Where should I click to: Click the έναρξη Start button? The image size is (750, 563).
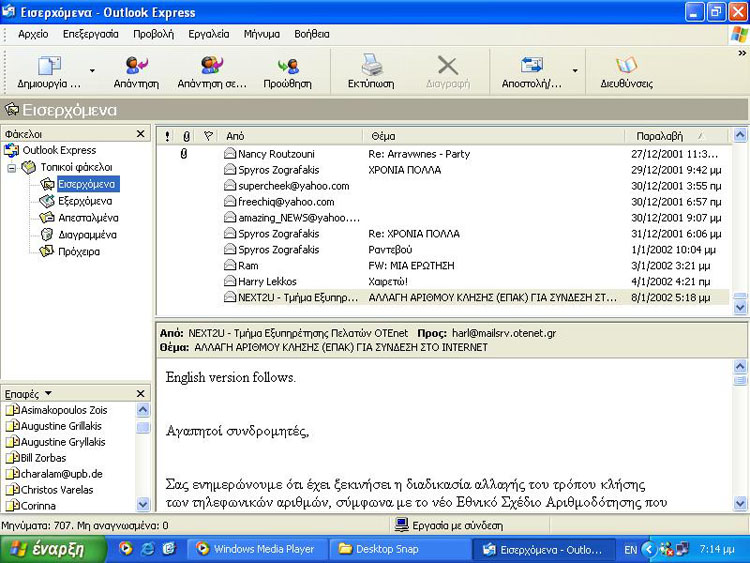53,549
